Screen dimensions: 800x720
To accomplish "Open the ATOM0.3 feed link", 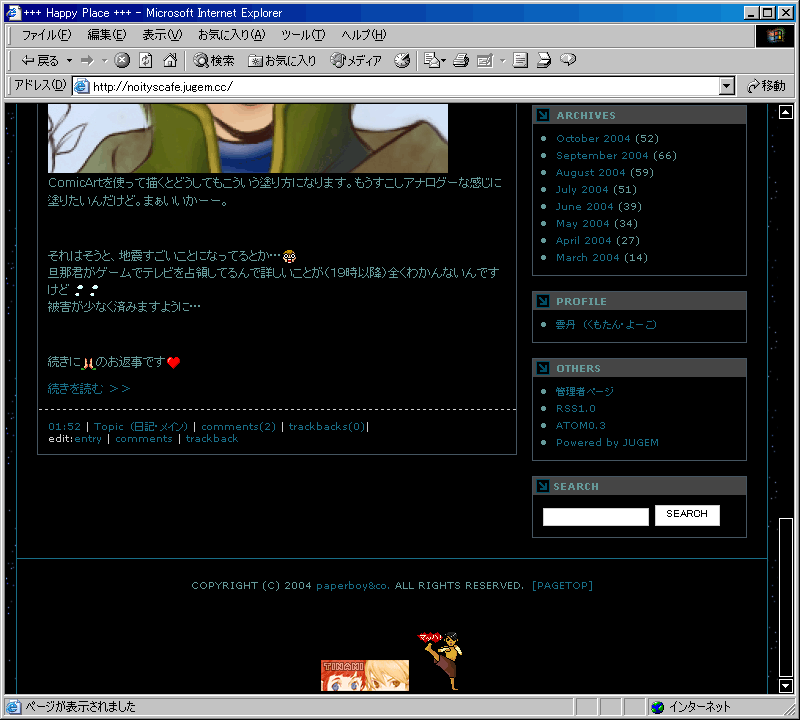I will [x=581, y=426].
